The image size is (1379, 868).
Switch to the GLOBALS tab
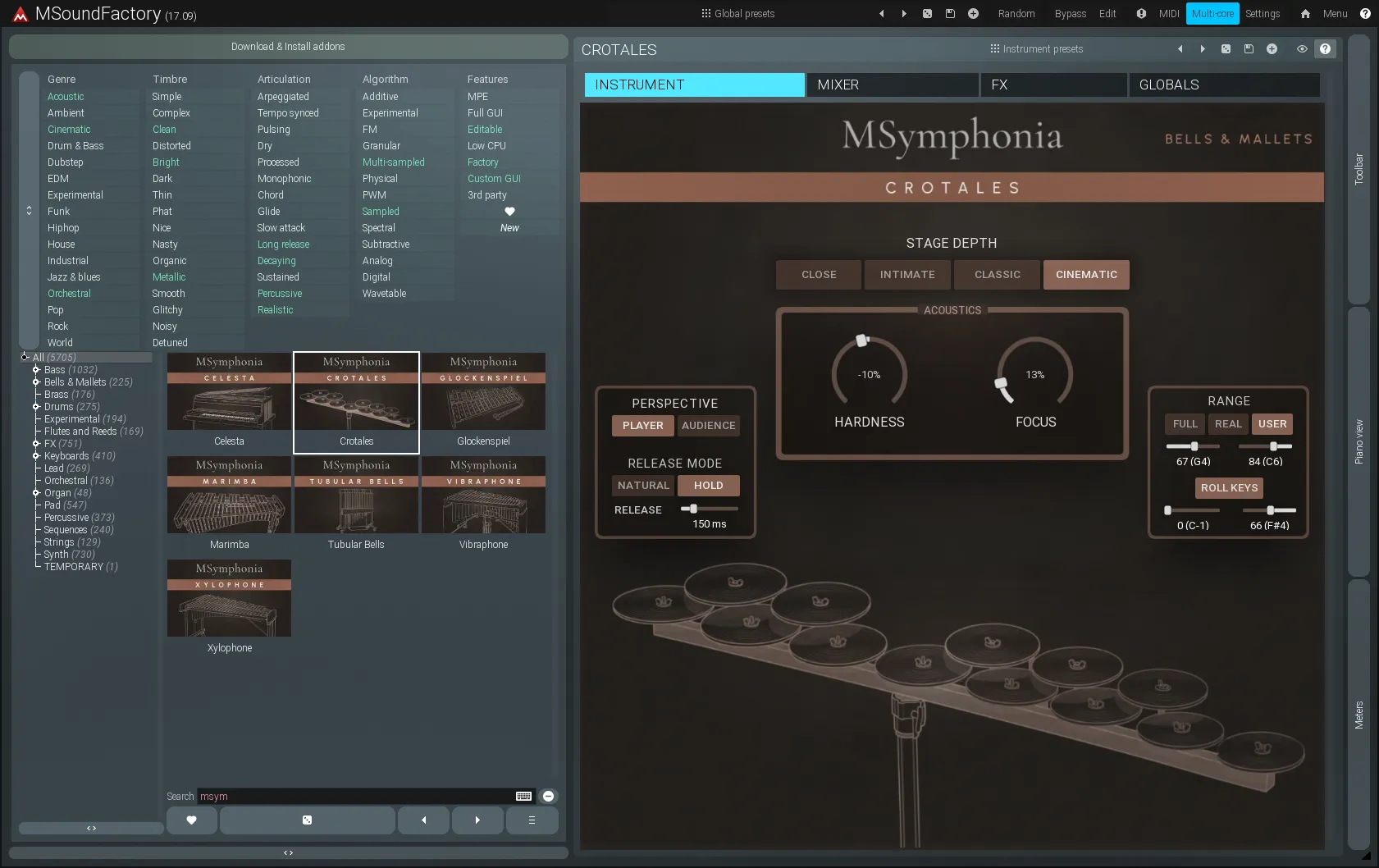1224,85
